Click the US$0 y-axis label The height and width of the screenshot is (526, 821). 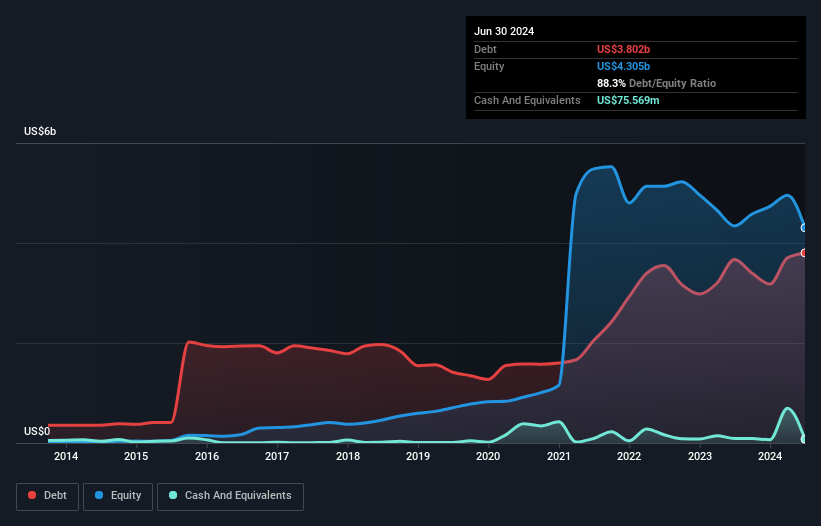point(37,431)
